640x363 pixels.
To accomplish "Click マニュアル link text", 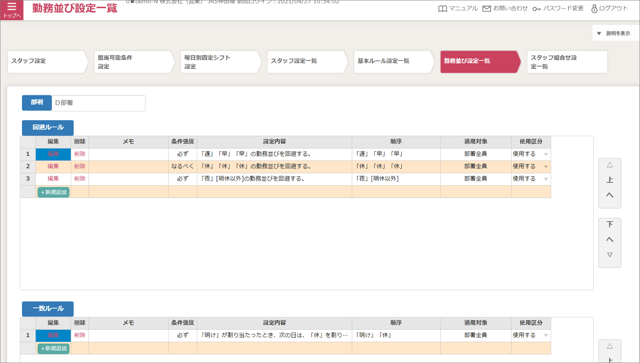I will [463, 9].
